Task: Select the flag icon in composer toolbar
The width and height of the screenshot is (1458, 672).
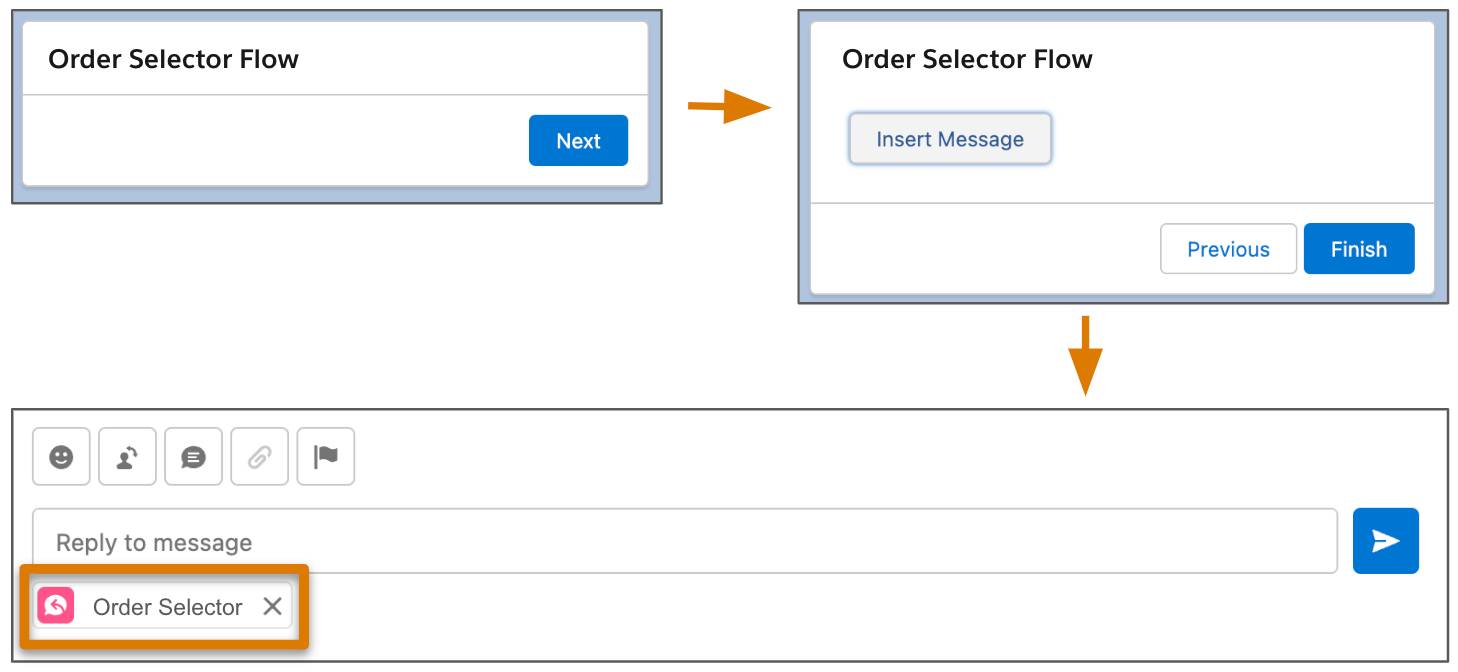Action: (x=326, y=457)
